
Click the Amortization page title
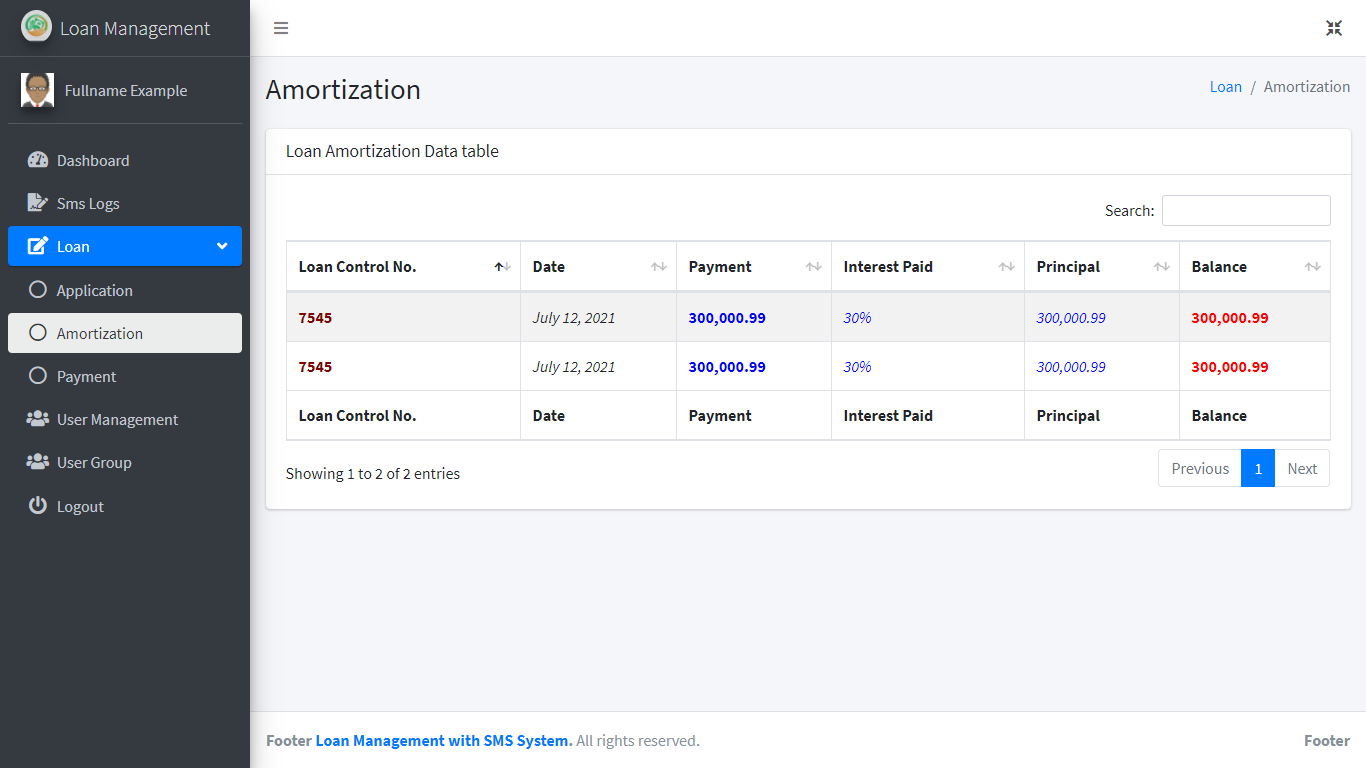pos(343,89)
